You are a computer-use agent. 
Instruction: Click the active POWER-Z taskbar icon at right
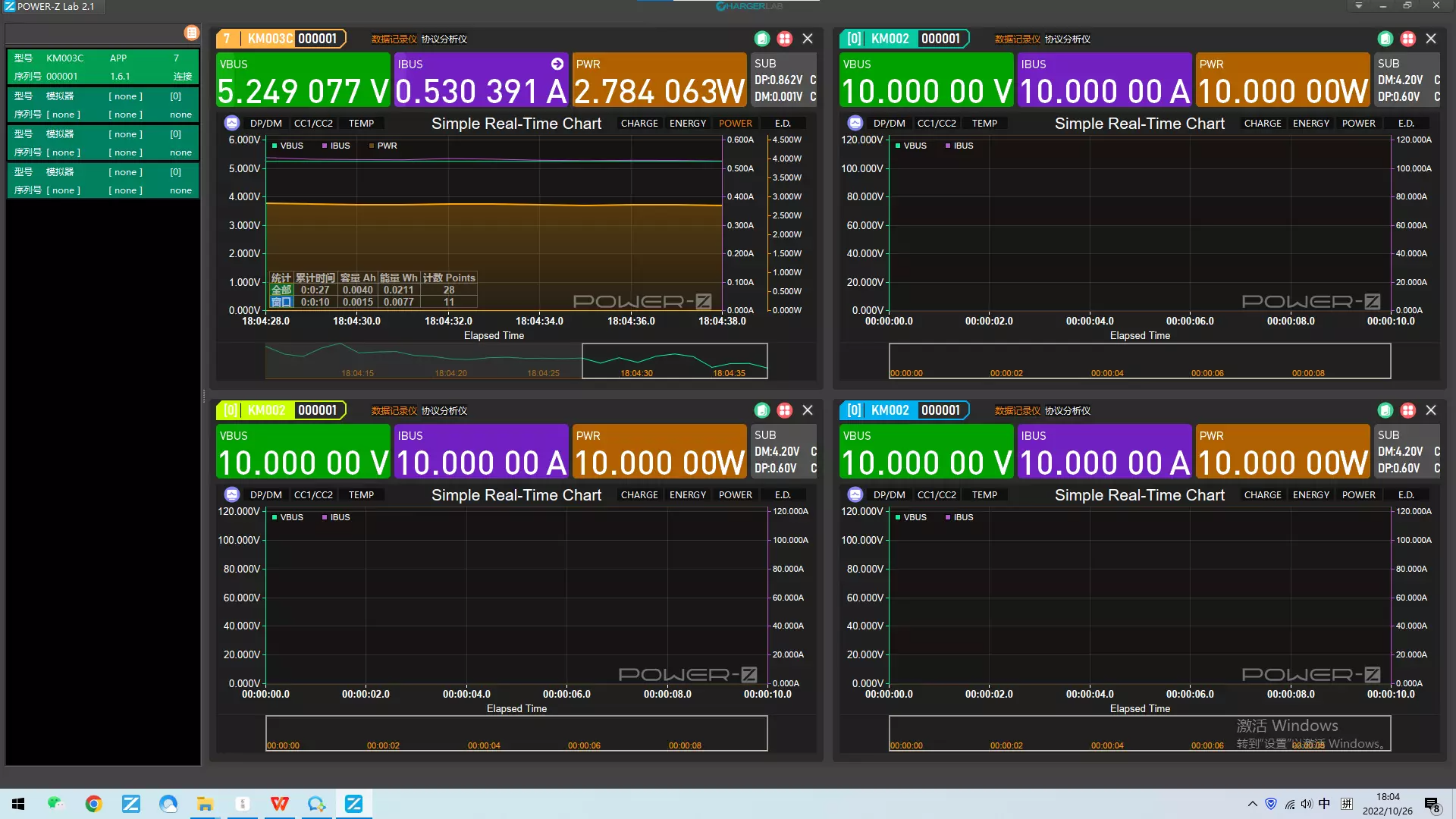tap(353, 804)
